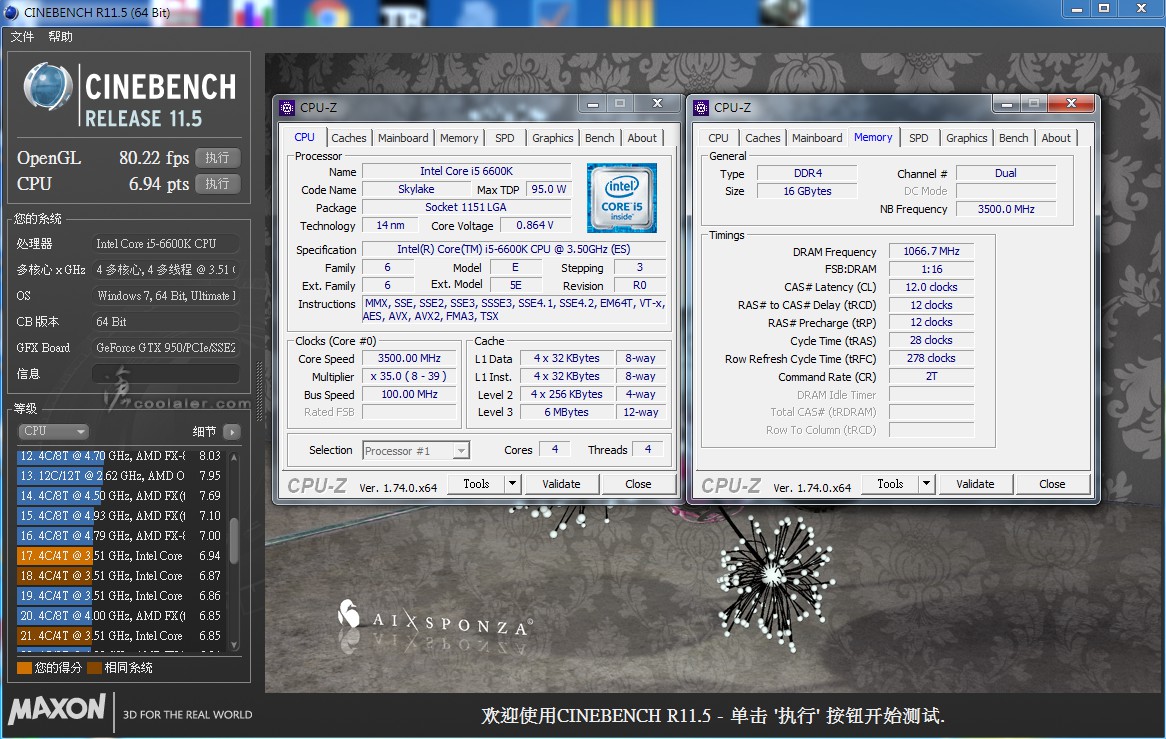Click the 相同系统 legend swatch
Screen dimensions: 1166x739
94,668
